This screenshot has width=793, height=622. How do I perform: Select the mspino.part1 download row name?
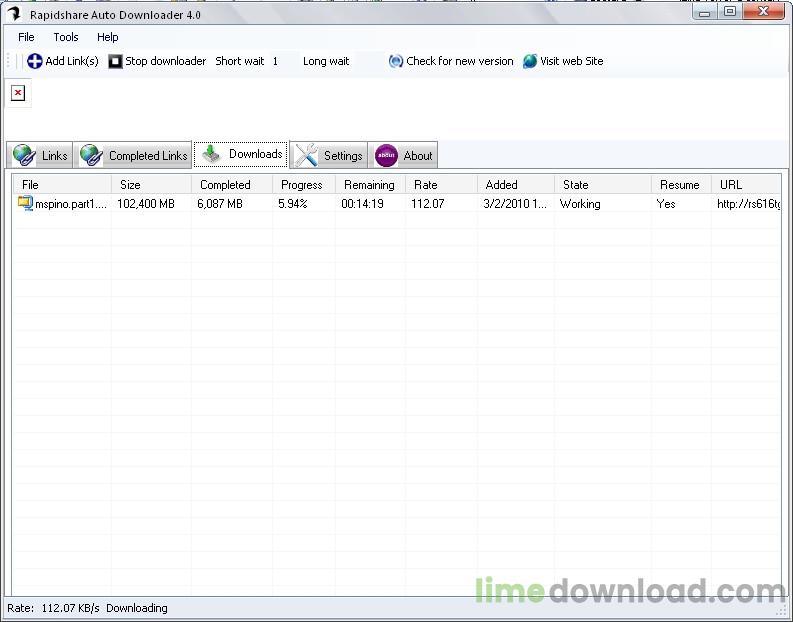pos(71,204)
